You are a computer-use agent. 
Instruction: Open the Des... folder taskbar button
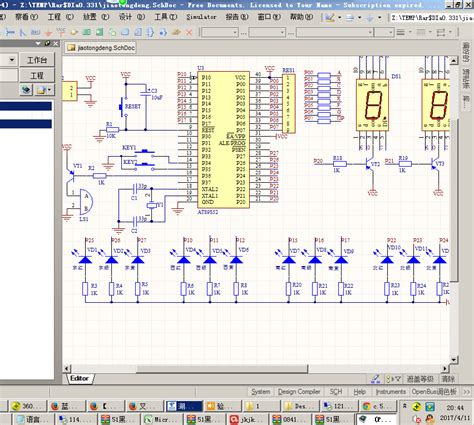tap(299, 406)
